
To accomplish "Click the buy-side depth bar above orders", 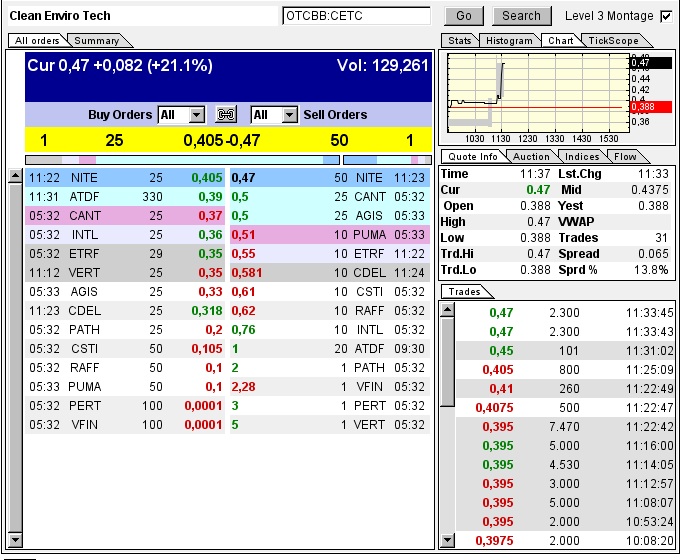I will coord(182,159).
